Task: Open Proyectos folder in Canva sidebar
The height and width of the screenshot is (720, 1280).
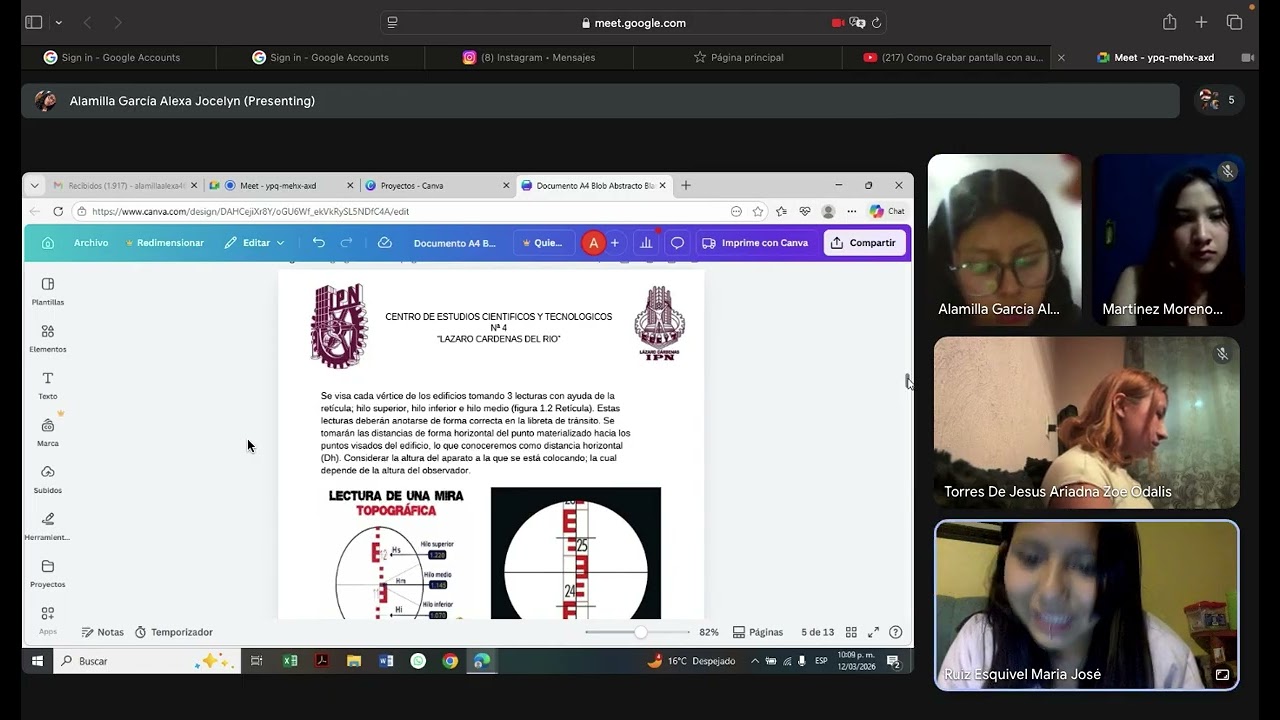Action: (47, 573)
